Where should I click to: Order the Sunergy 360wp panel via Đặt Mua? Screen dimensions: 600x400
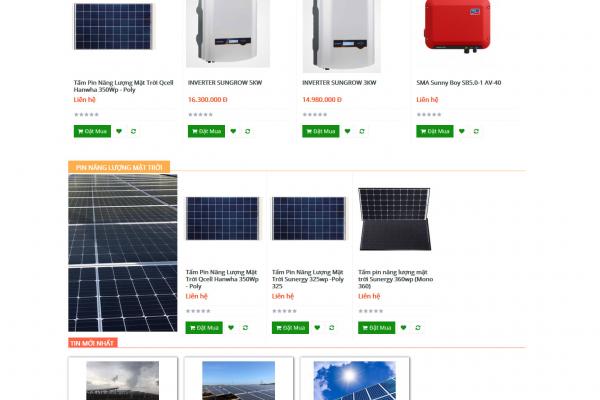[x=376, y=327]
